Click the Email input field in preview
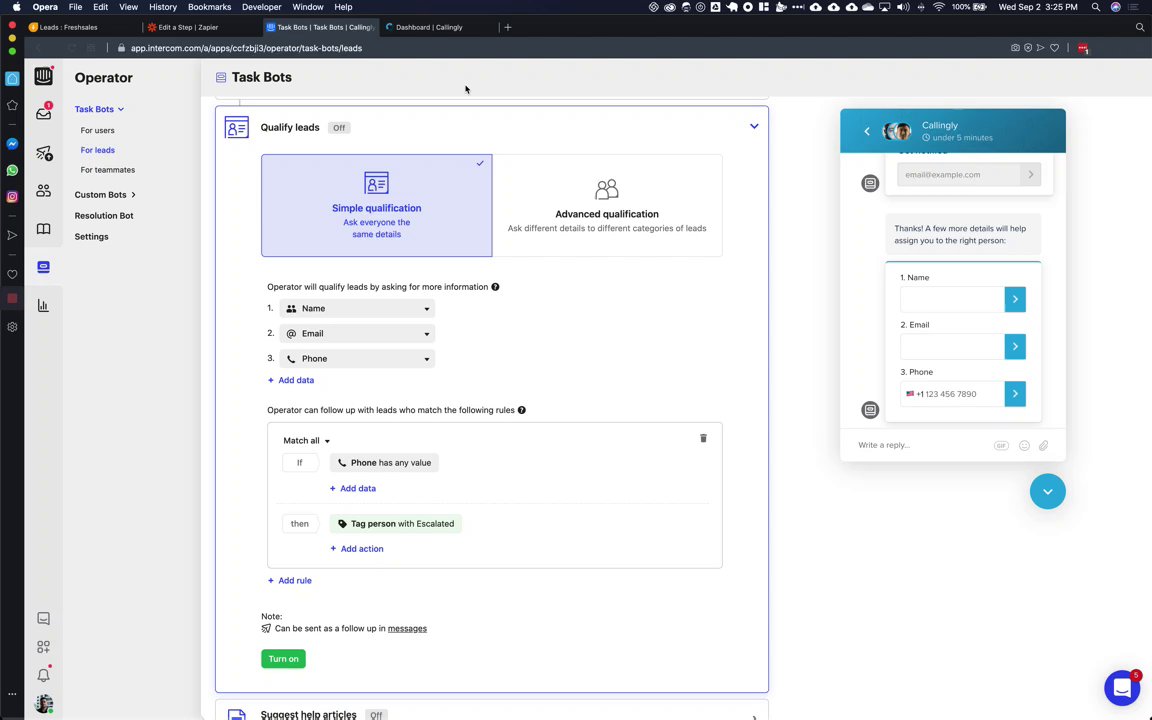This screenshot has height=720, width=1152. tap(952, 347)
